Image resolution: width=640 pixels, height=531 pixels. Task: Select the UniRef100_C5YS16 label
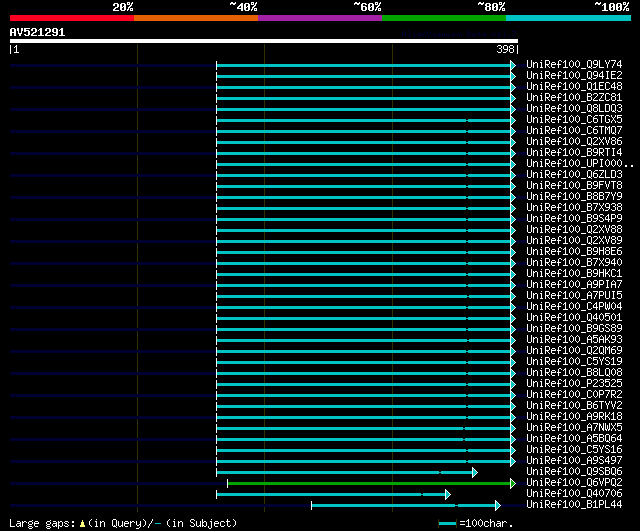pos(574,450)
